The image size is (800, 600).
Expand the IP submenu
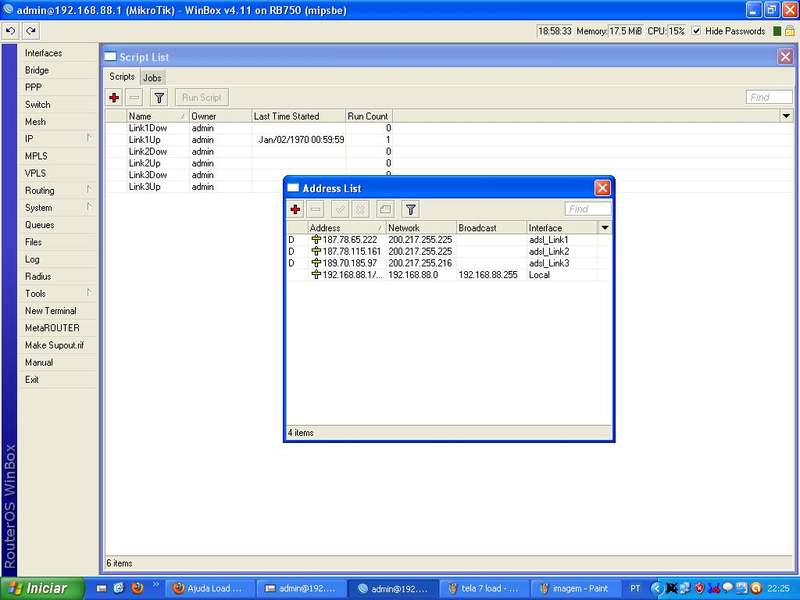[x=89, y=138]
